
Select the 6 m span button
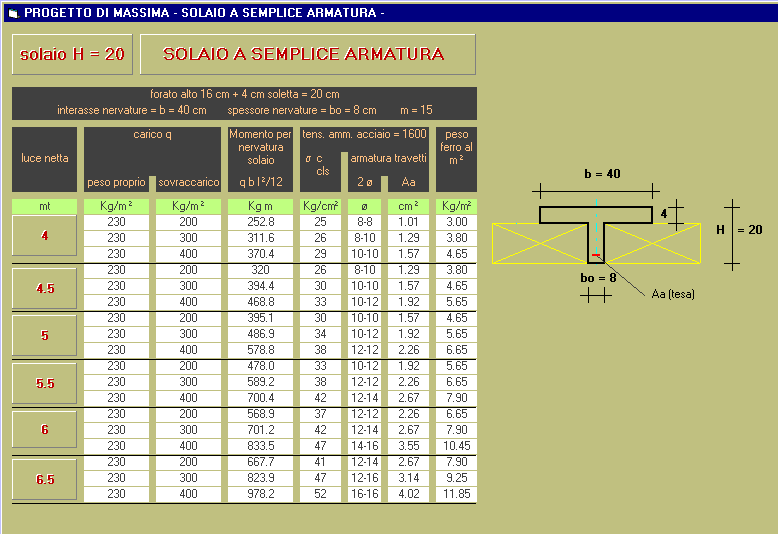tap(44, 429)
